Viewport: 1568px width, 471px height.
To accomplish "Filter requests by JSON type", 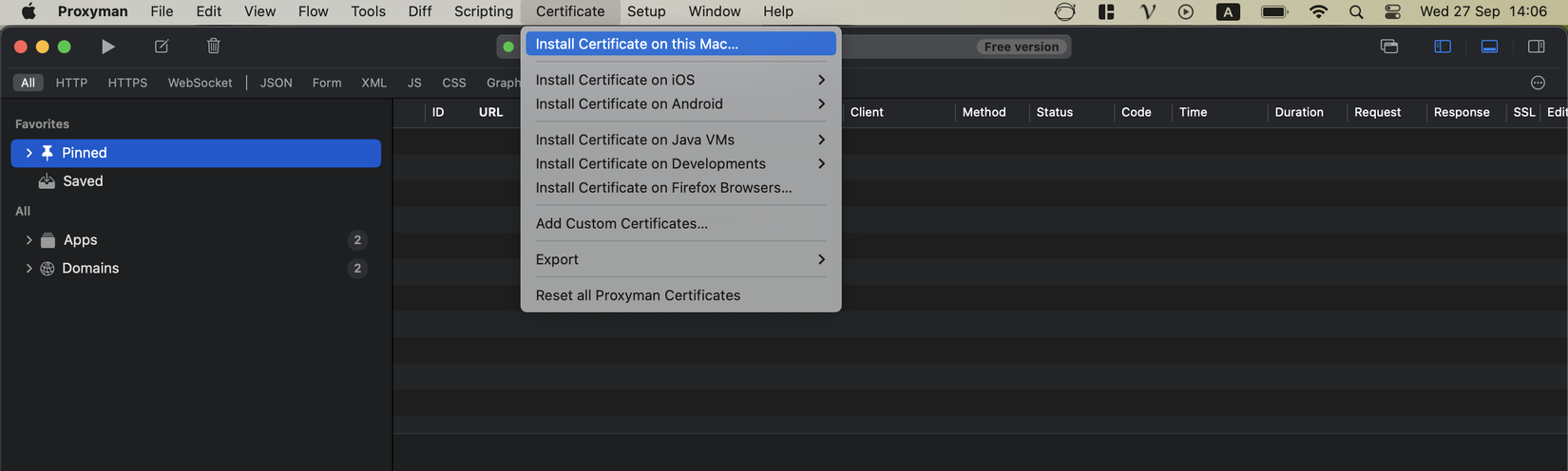I will tap(277, 83).
